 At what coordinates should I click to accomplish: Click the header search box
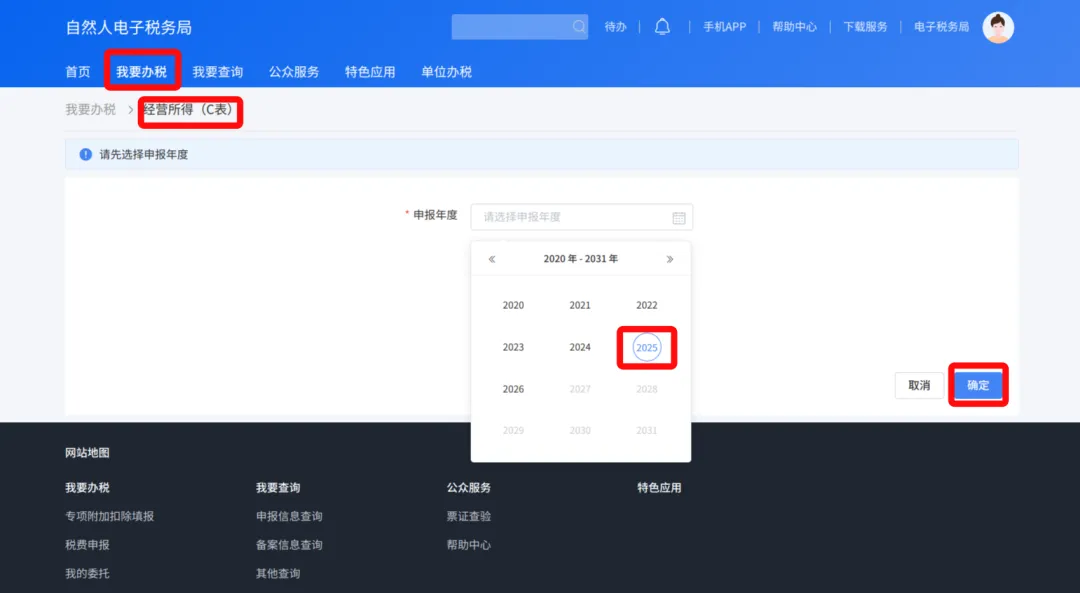(x=519, y=27)
